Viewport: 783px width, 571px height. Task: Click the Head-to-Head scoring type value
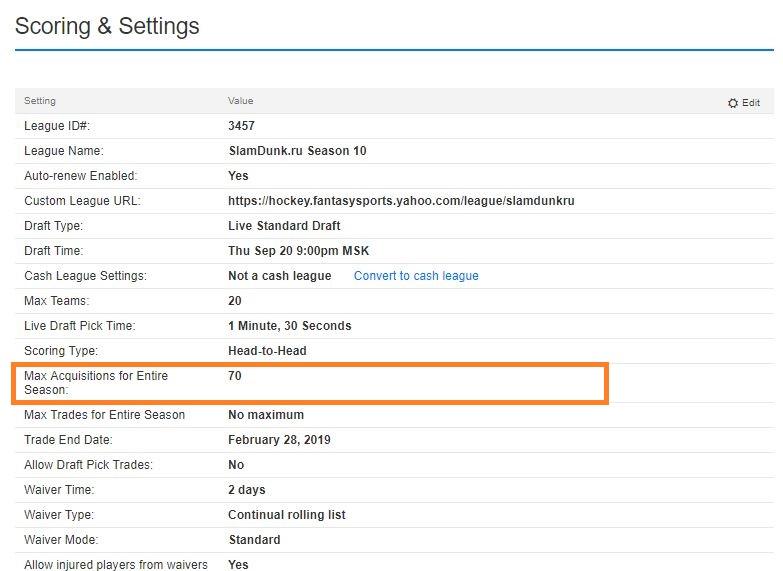[267, 351]
